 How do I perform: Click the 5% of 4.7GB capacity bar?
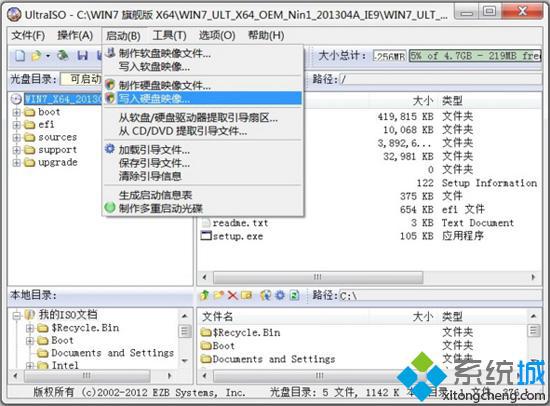475,56
